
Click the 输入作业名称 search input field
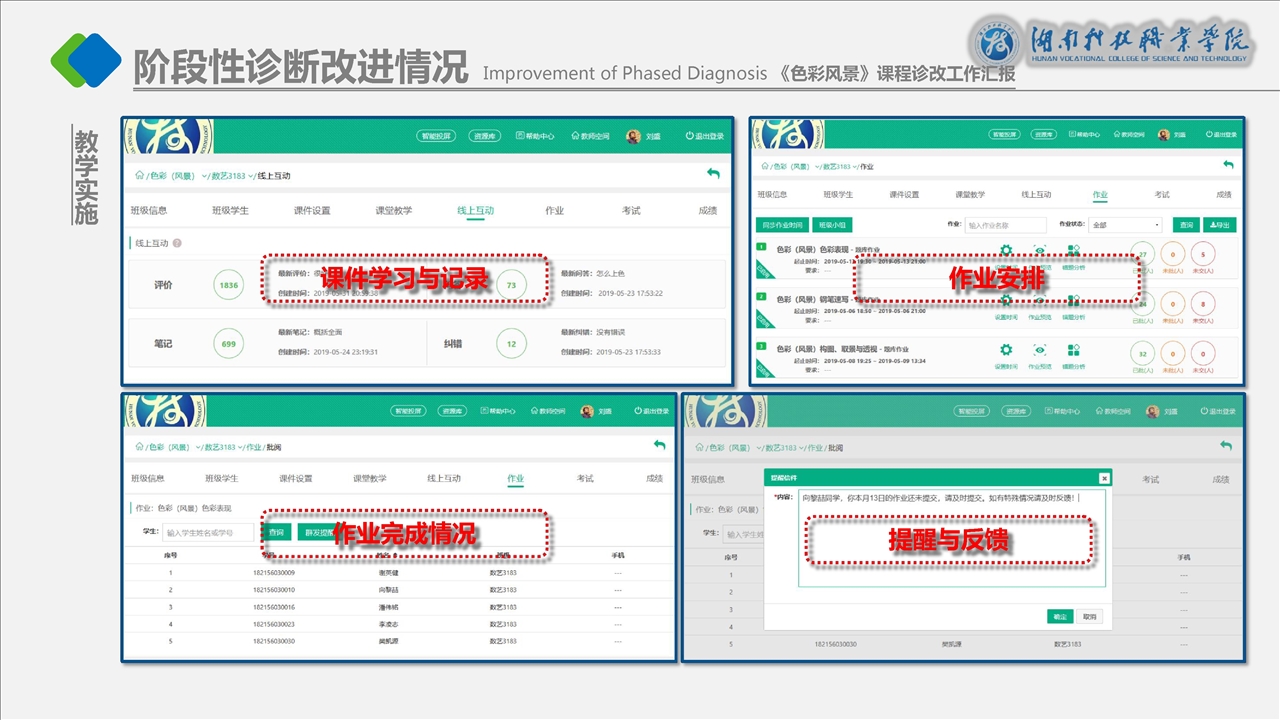point(1005,225)
